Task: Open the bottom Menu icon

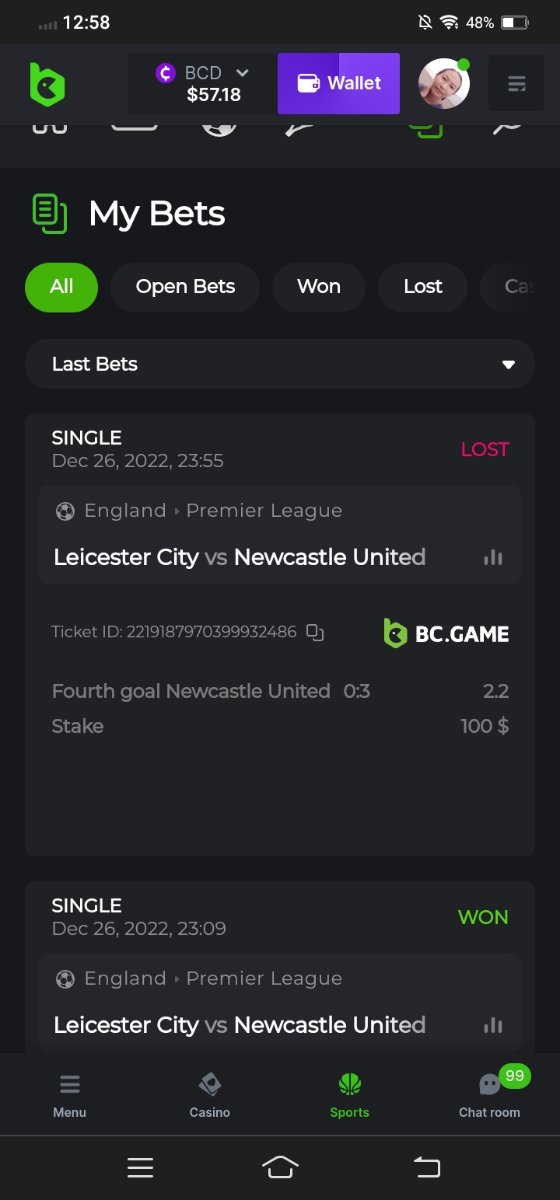Action: [x=70, y=1095]
